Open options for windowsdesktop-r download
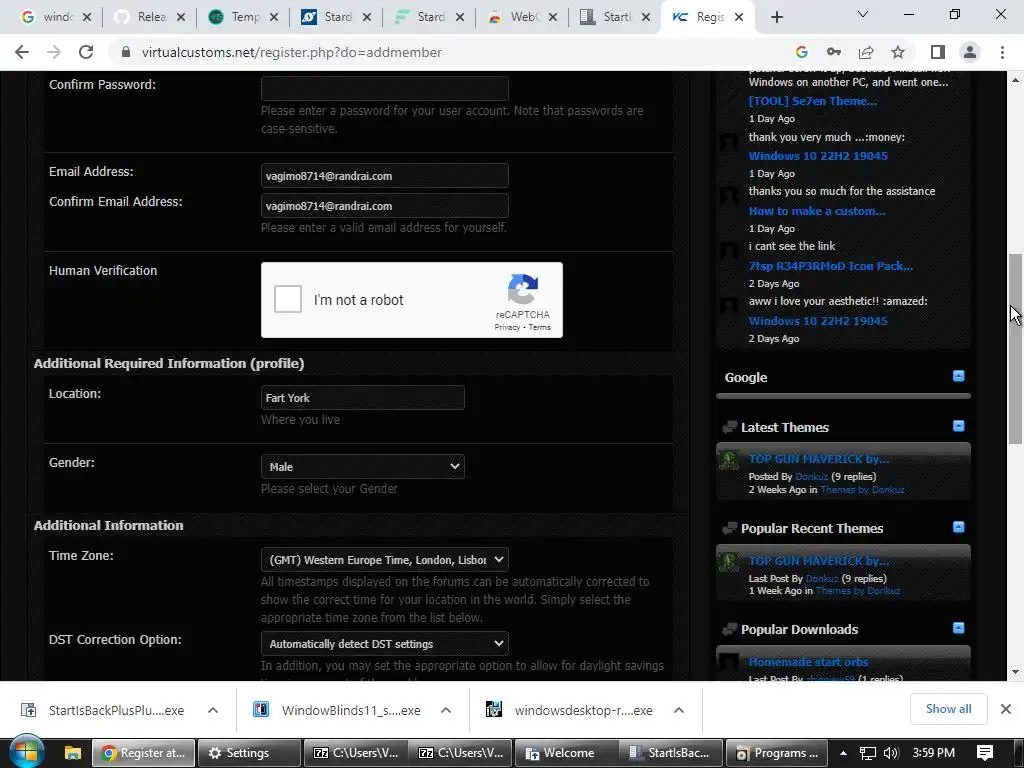 [679, 710]
